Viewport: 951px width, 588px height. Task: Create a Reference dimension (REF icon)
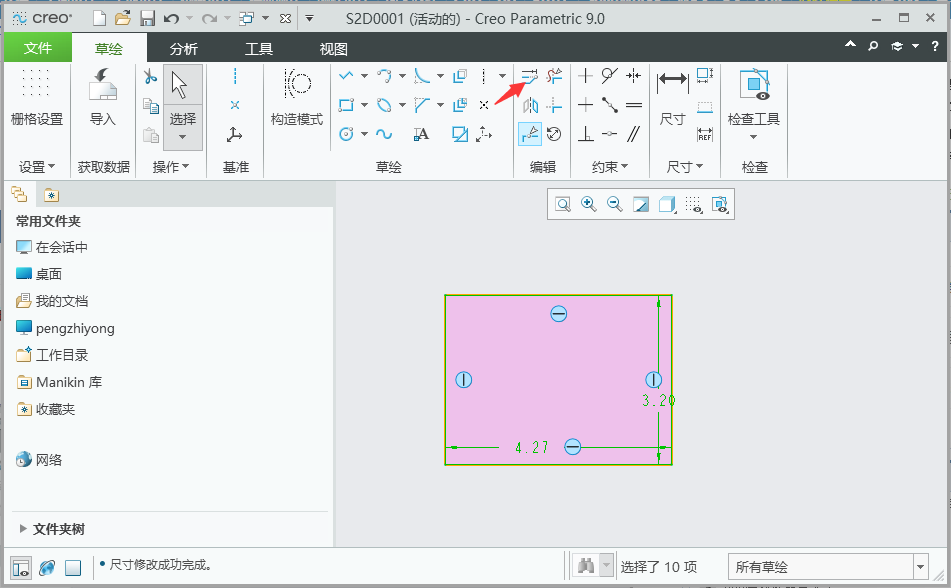click(705, 134)
